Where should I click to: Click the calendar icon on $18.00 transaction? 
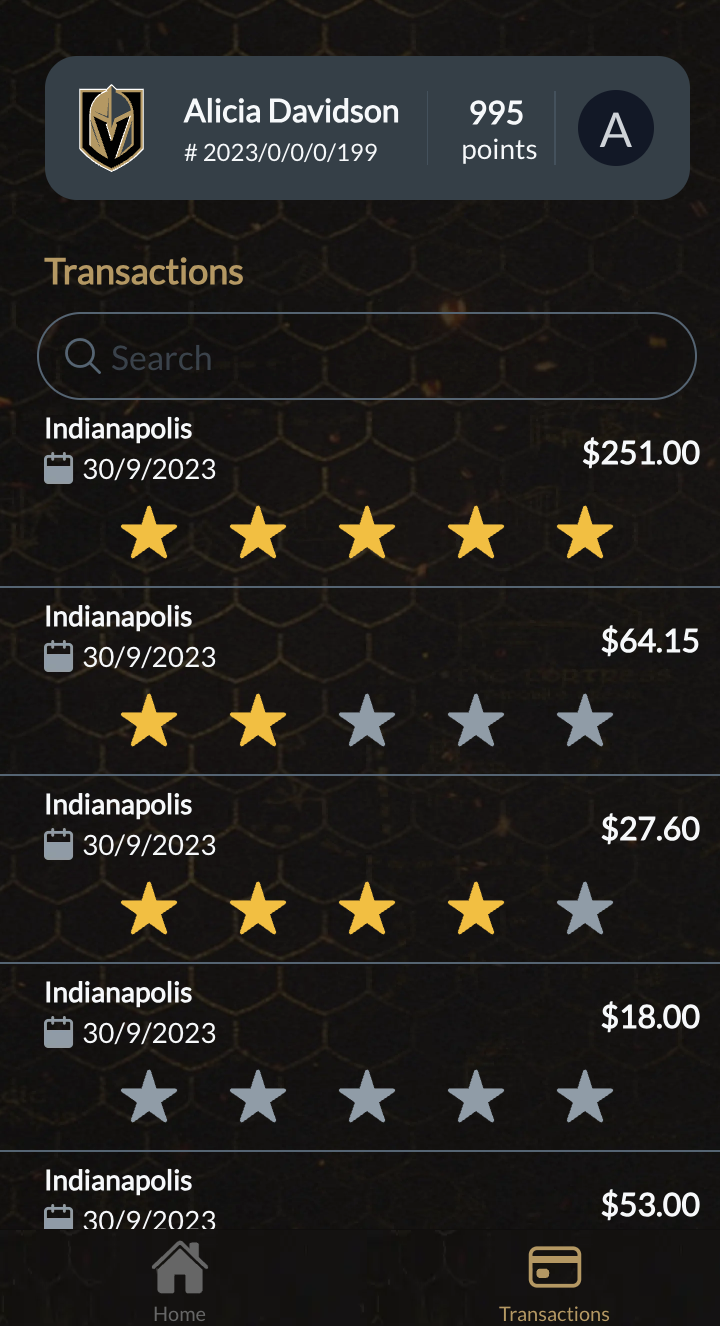pyautogui.click(x=59, y=1033)
